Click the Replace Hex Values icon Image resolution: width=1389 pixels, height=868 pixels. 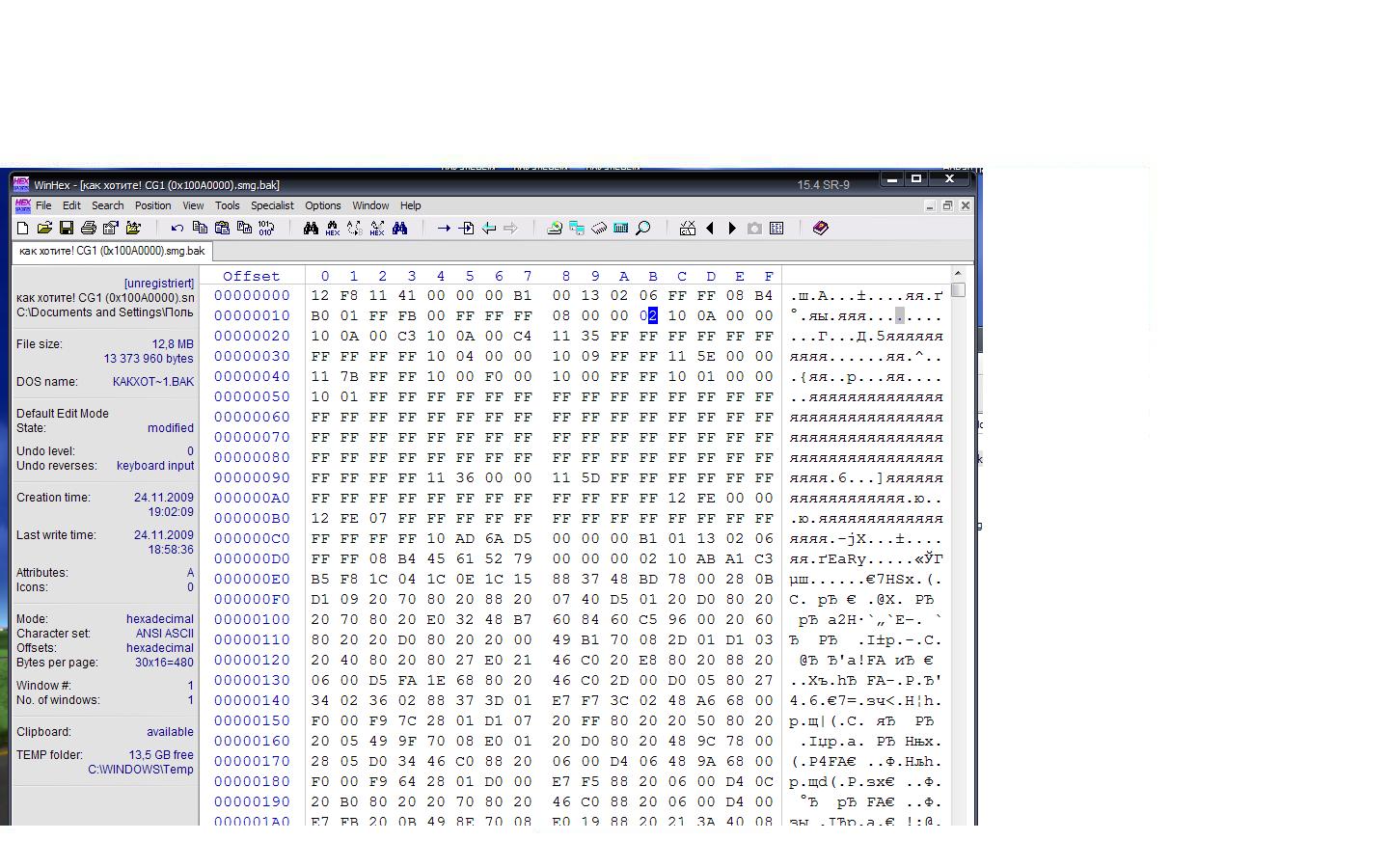click(x=377, y=229)
